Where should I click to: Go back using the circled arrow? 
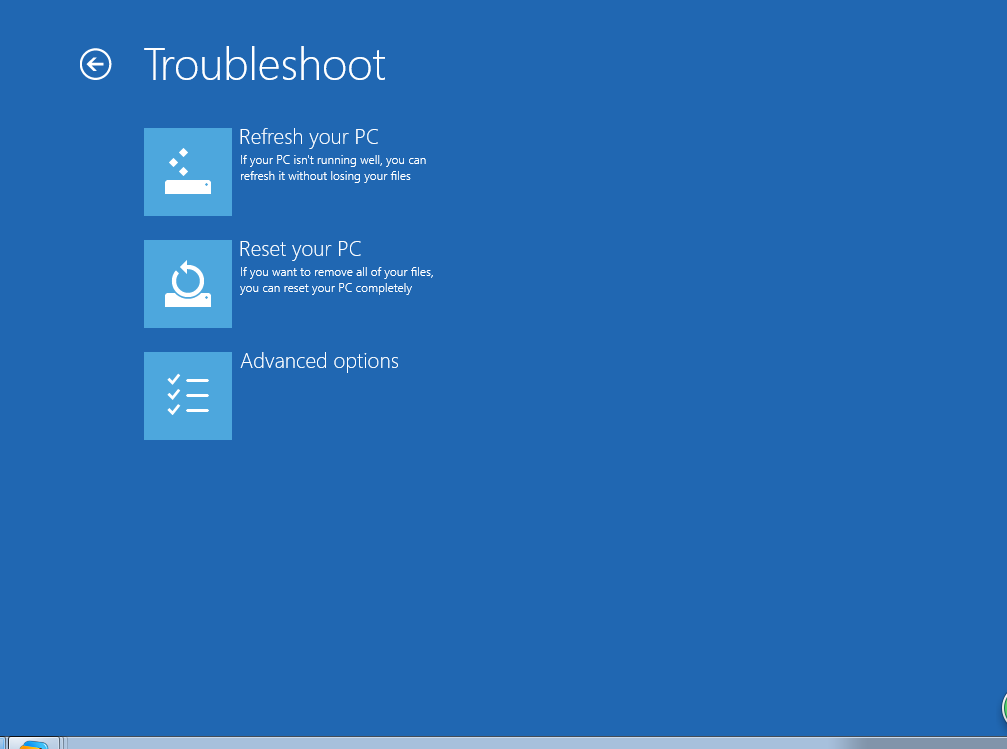point(96,64)
